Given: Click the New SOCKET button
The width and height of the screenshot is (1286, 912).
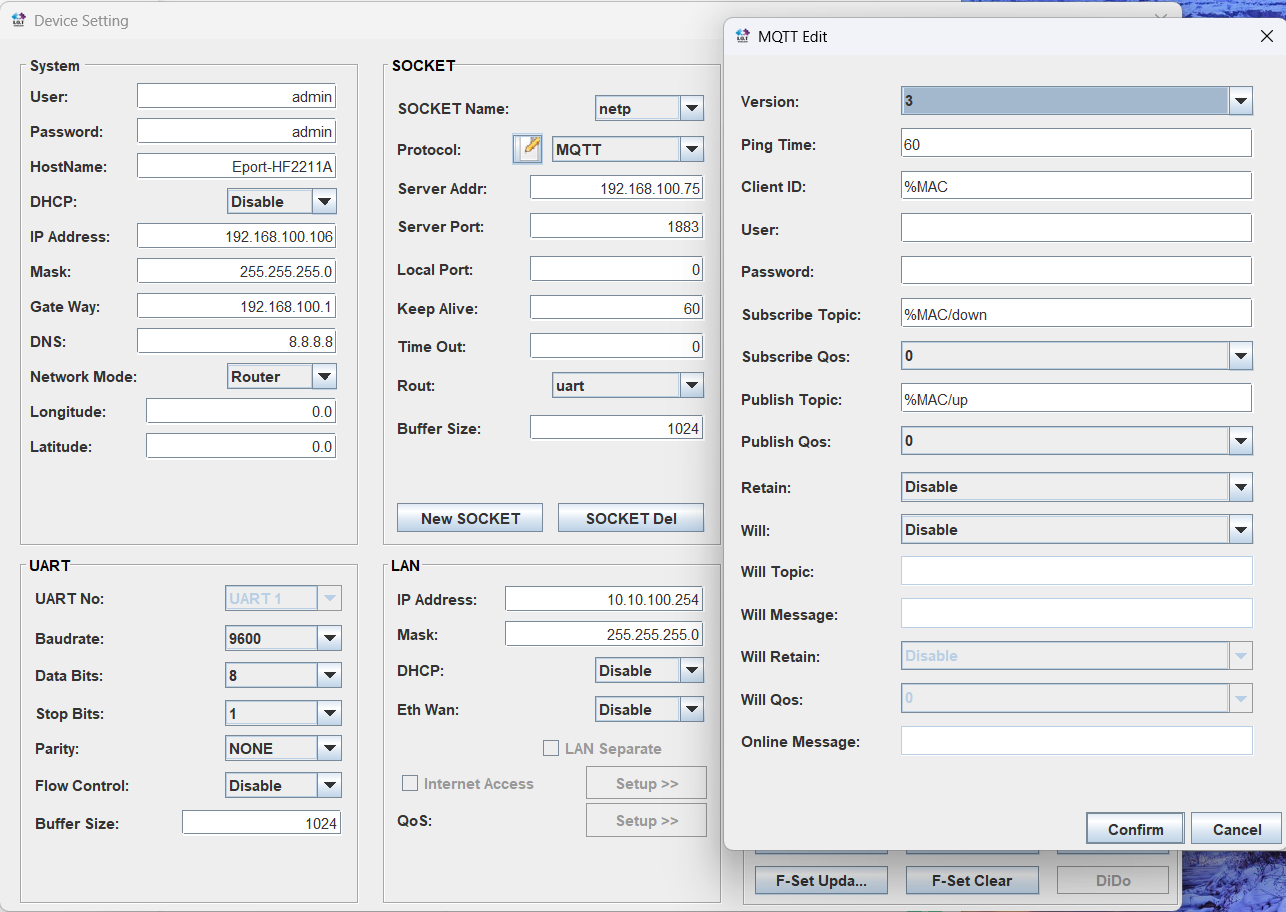Looking at the screenshot, I should [x=470, y=518].
